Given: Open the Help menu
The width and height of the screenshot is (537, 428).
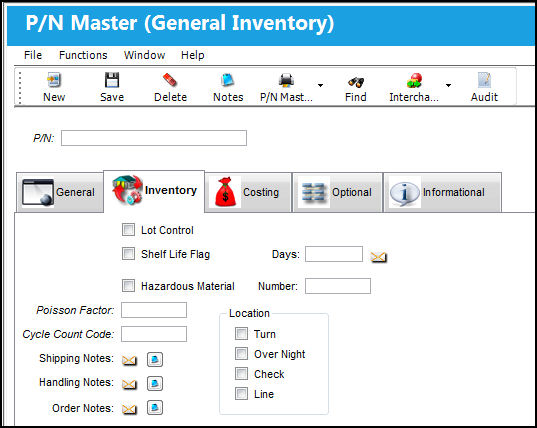Looking at the screenshot, I should pyautogui.click(x=192, y=55).
